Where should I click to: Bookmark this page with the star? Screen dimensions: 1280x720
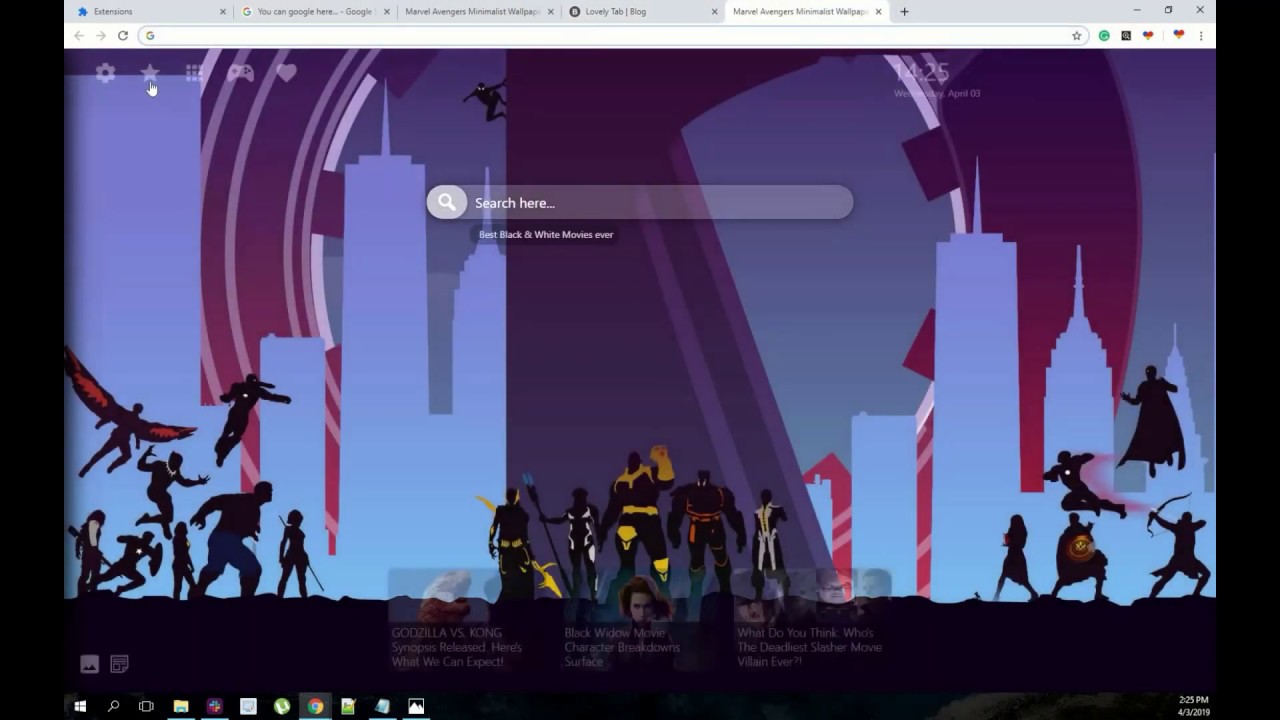[x=1077, y=35]
